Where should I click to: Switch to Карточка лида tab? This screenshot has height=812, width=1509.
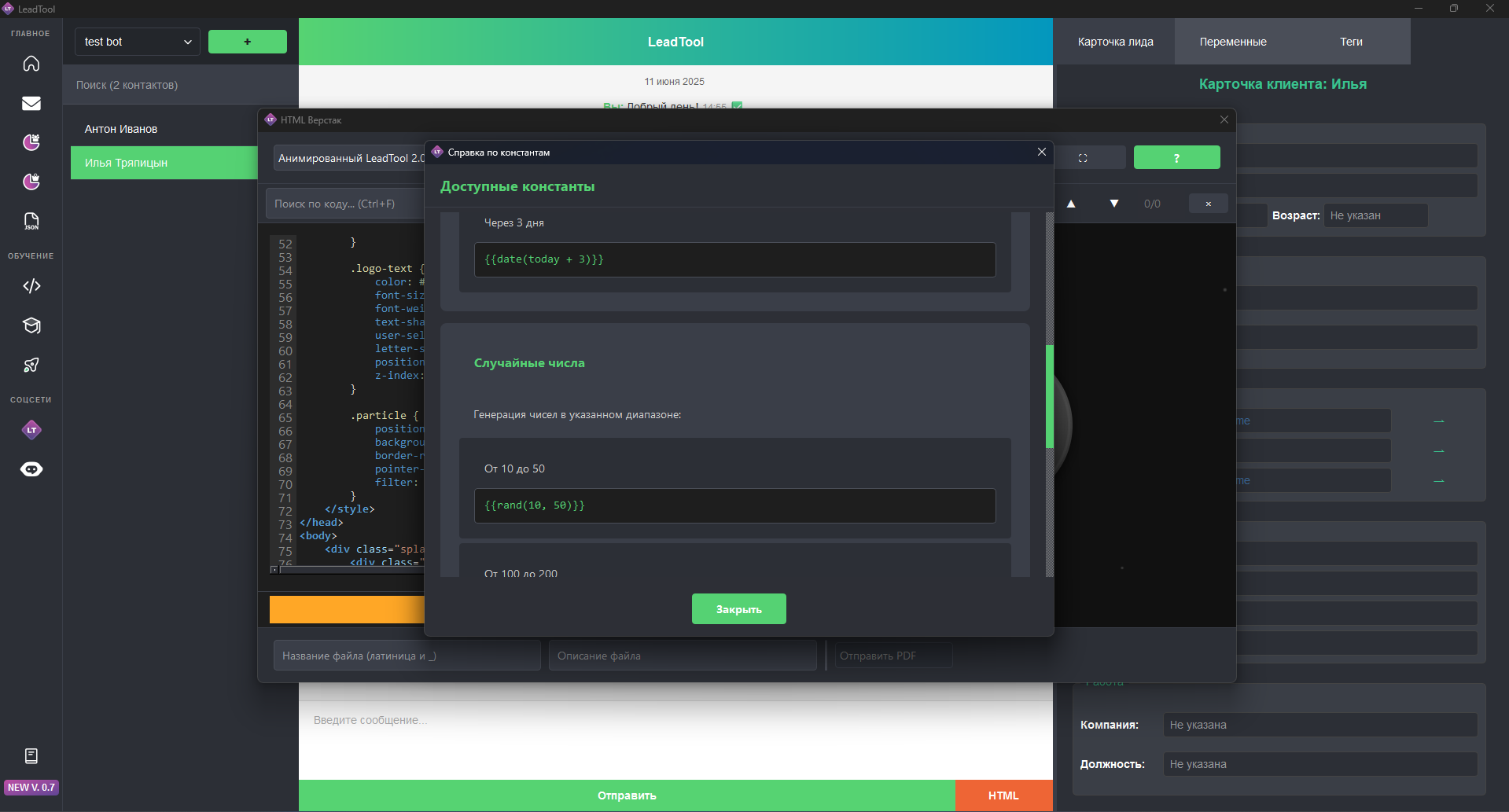click(x=1115, y=42)
